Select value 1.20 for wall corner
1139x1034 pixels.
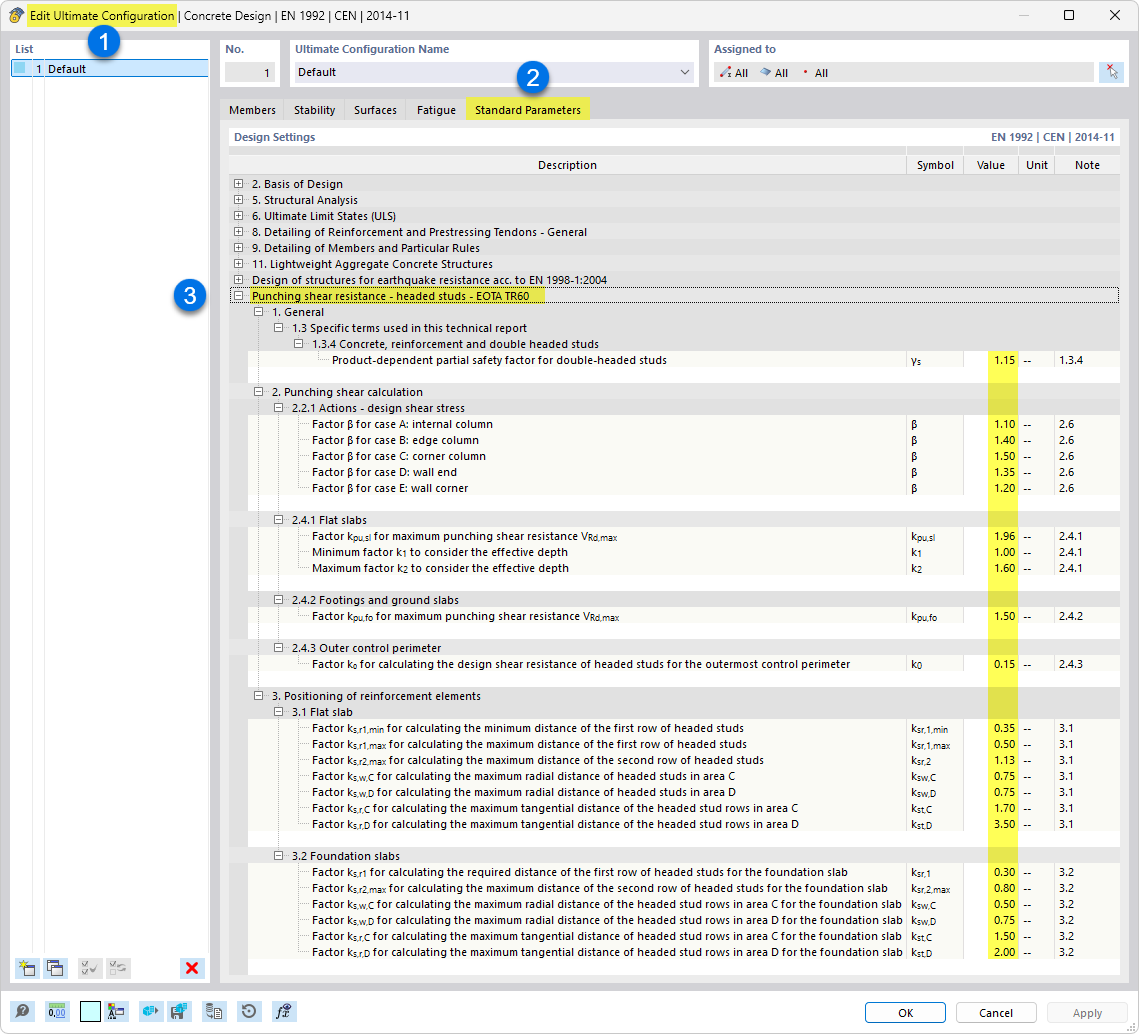[x=1003, y=488]
